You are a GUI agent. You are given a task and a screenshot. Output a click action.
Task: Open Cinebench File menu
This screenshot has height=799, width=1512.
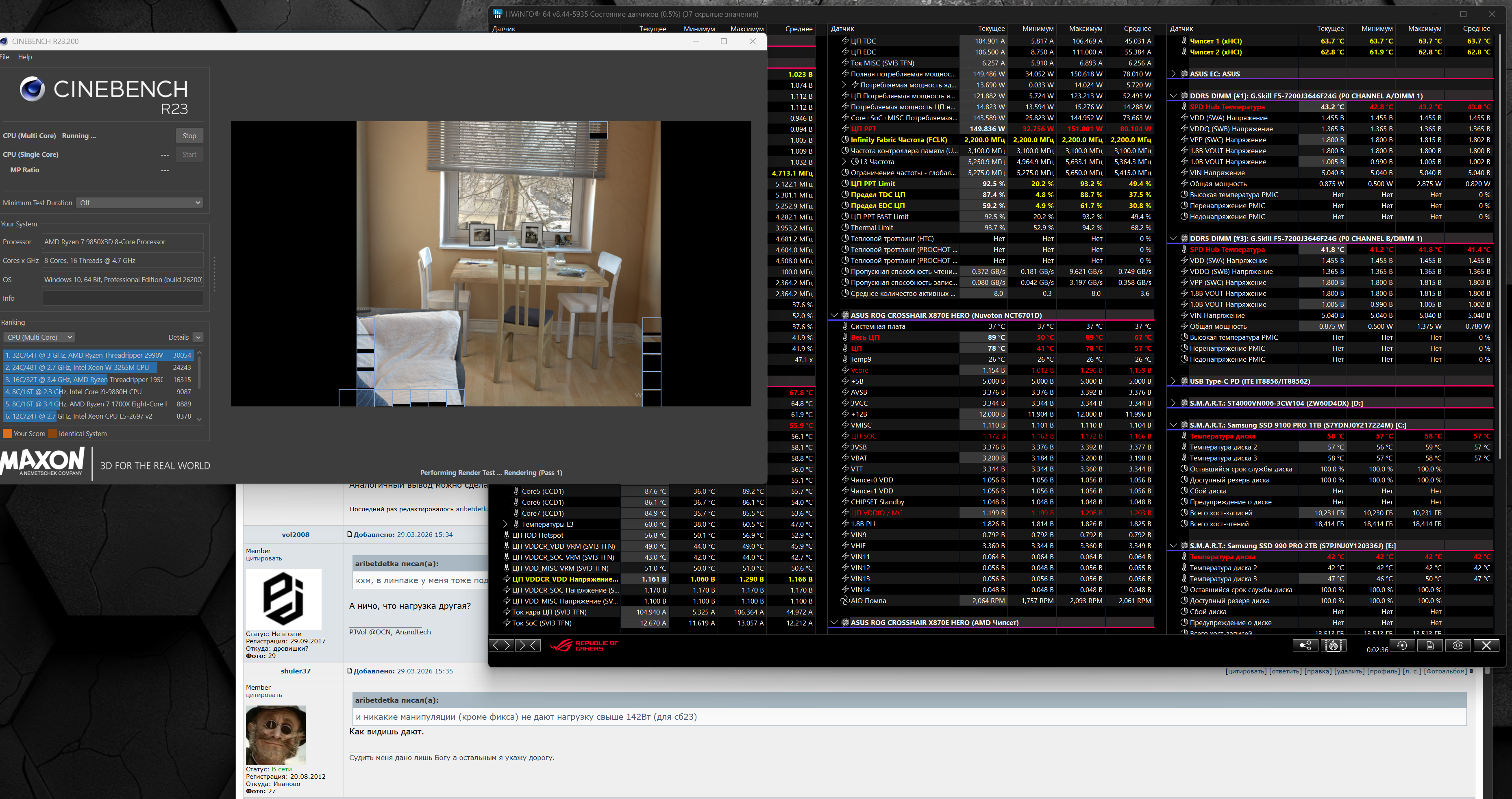(5, 57)
